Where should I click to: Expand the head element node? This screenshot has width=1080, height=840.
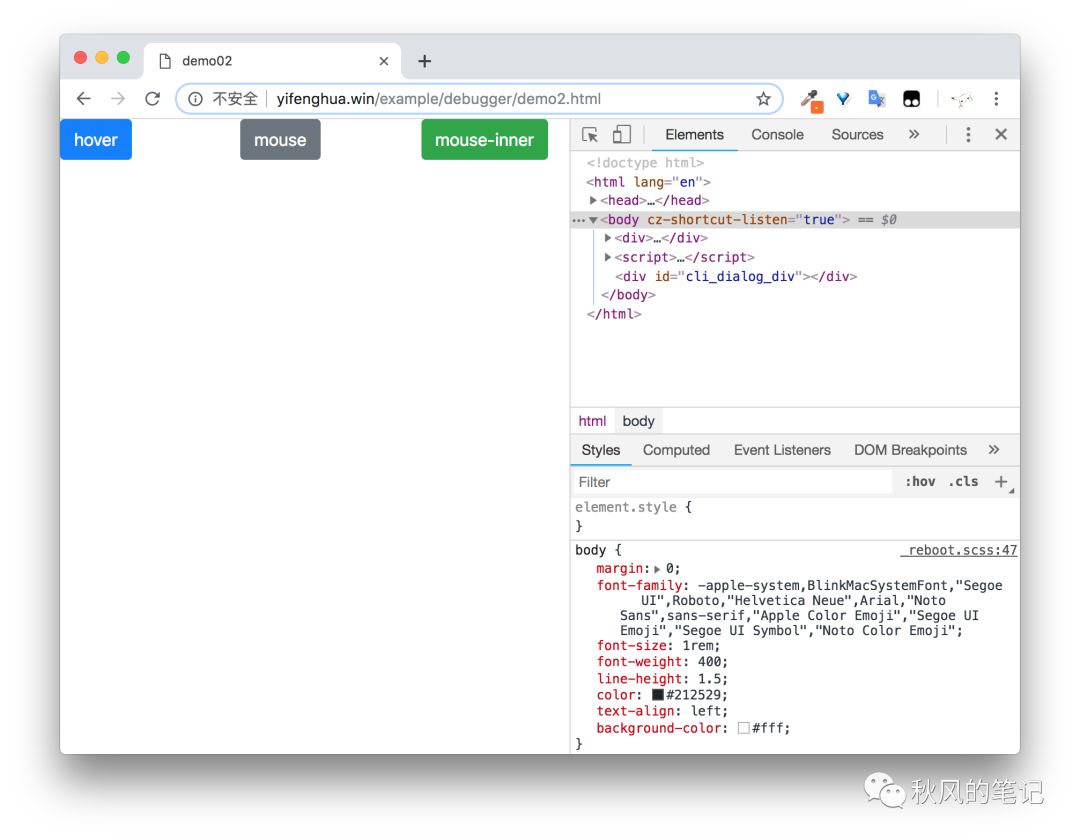[x=593, y=200]
